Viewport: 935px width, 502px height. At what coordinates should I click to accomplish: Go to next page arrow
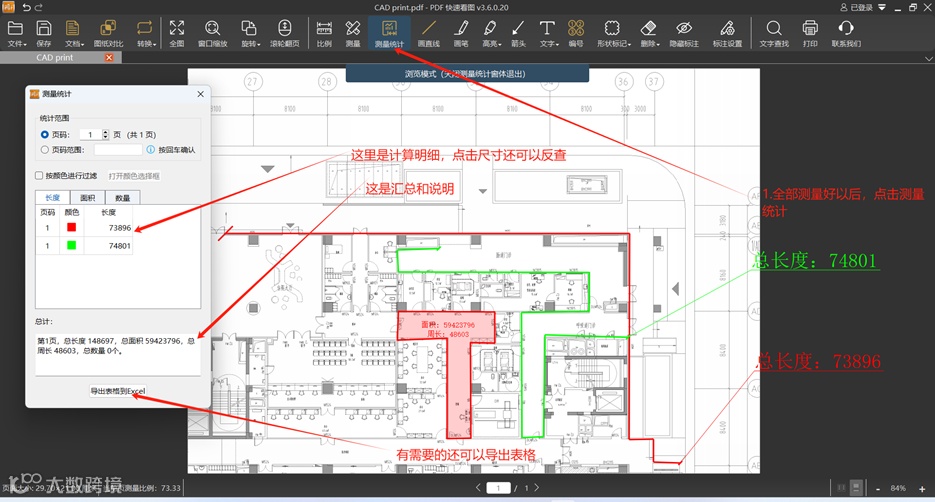537,488
